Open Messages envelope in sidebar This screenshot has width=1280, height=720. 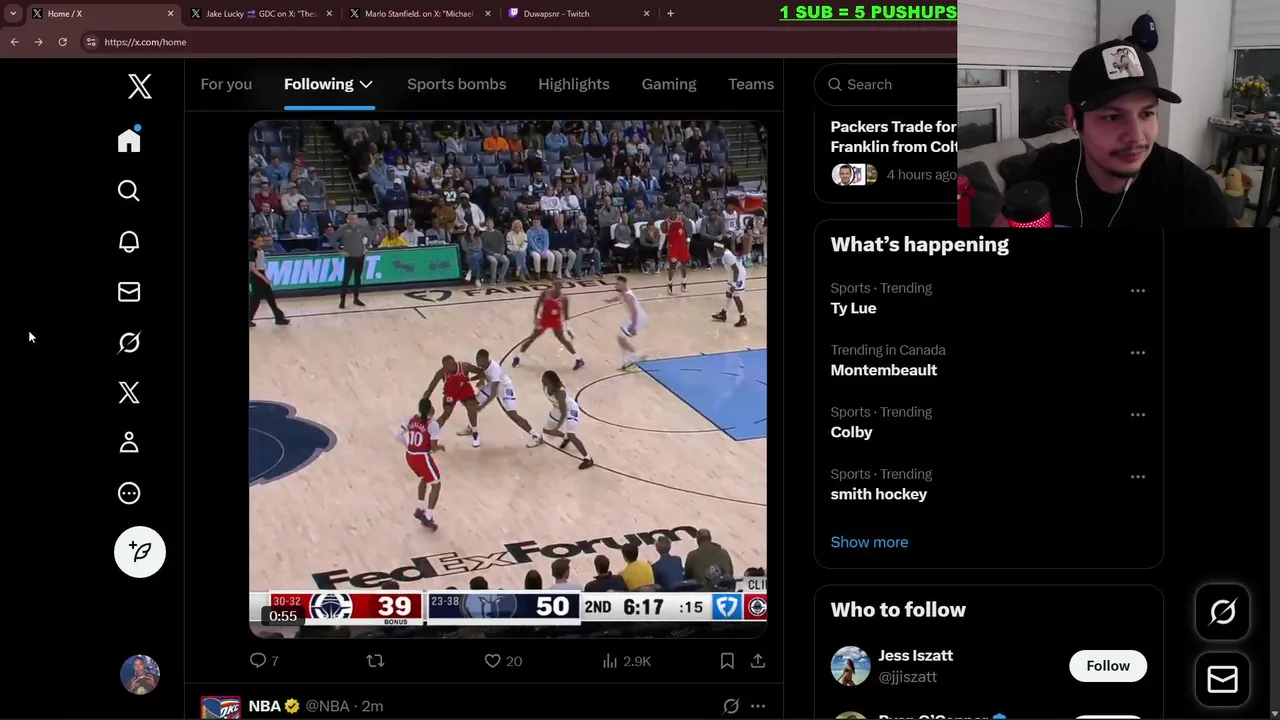[x=129, y=292]
